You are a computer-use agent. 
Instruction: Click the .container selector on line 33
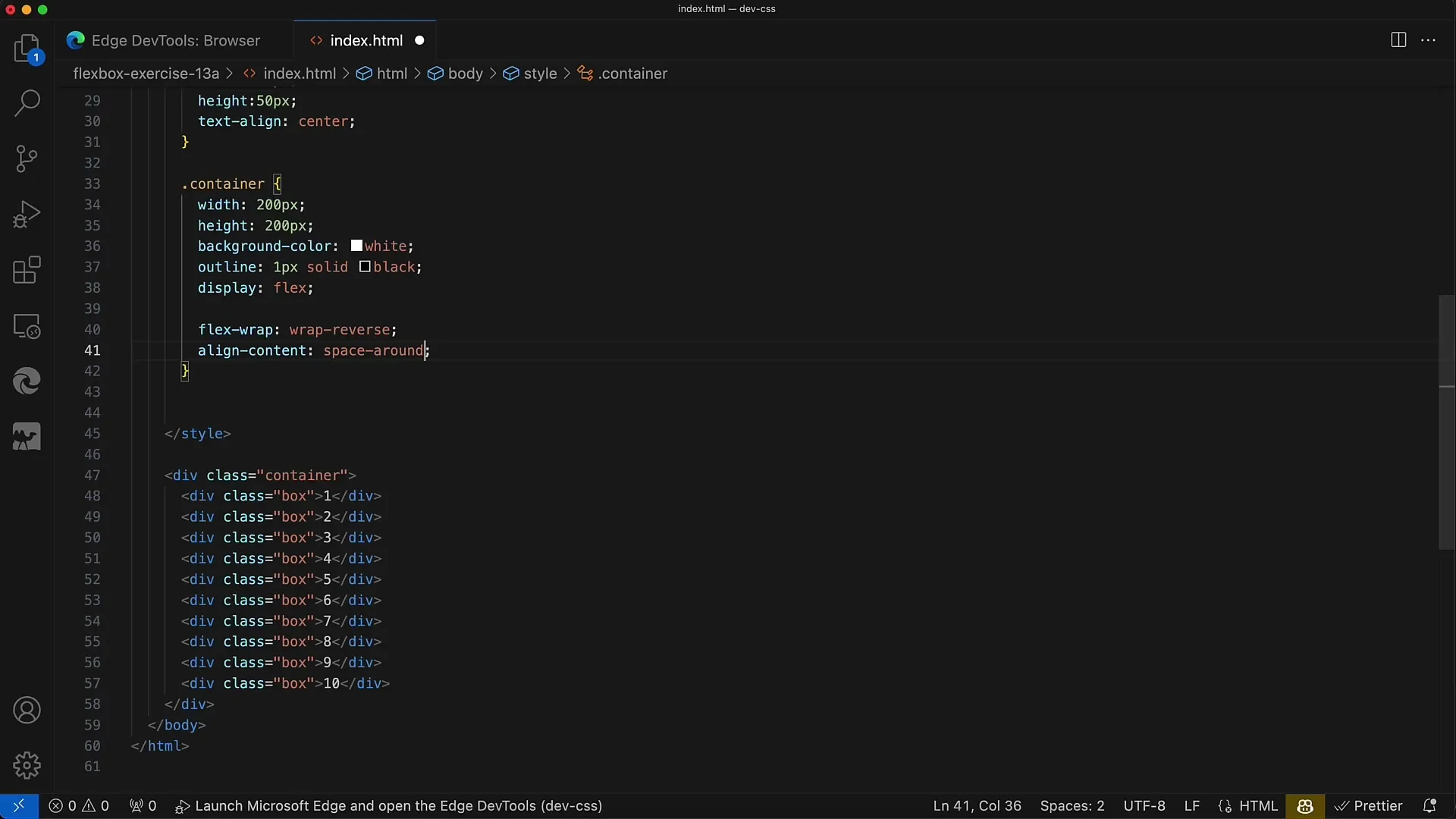[223, 184]
